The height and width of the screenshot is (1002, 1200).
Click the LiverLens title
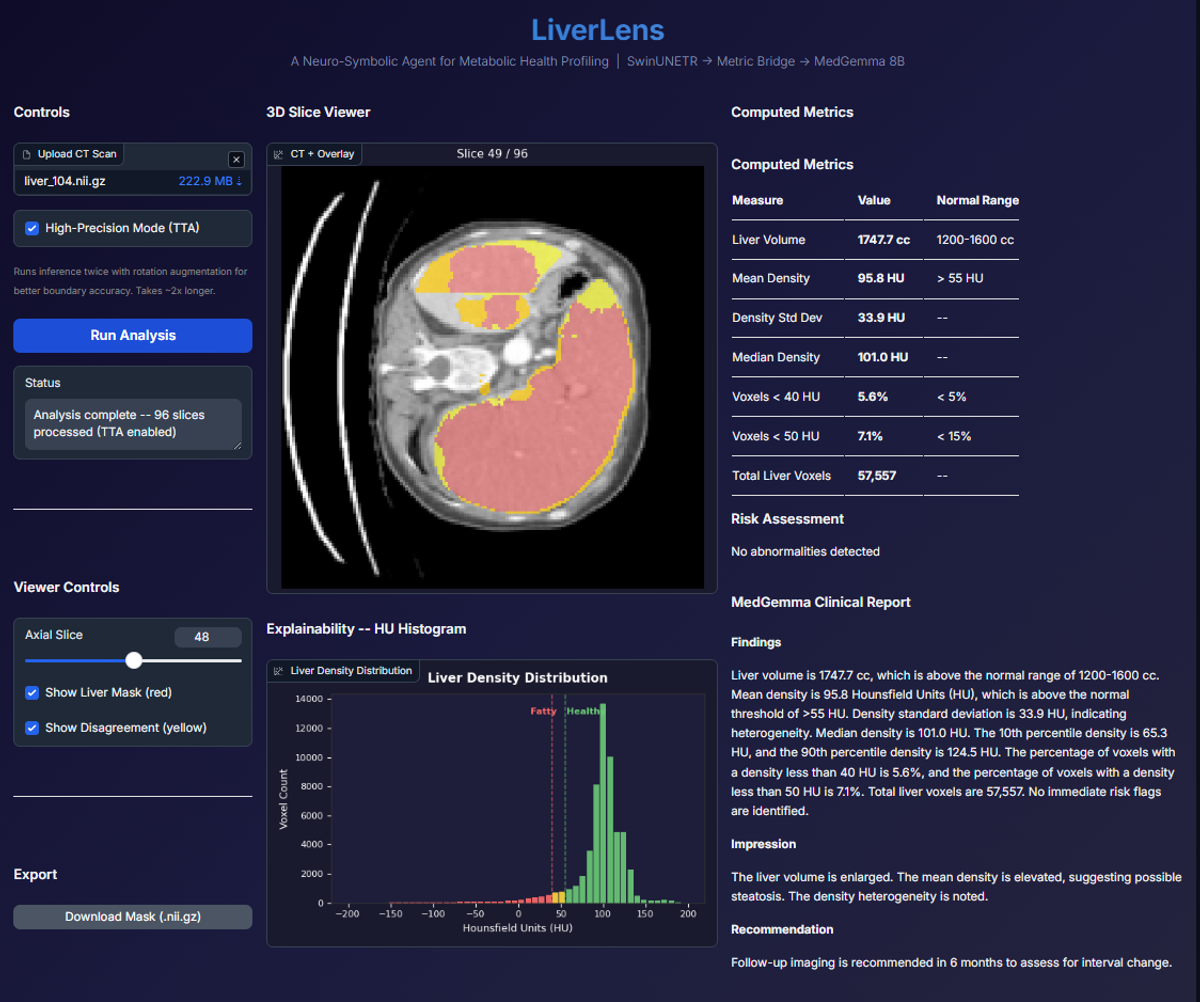pyautogui.click(x=598, y=30)
